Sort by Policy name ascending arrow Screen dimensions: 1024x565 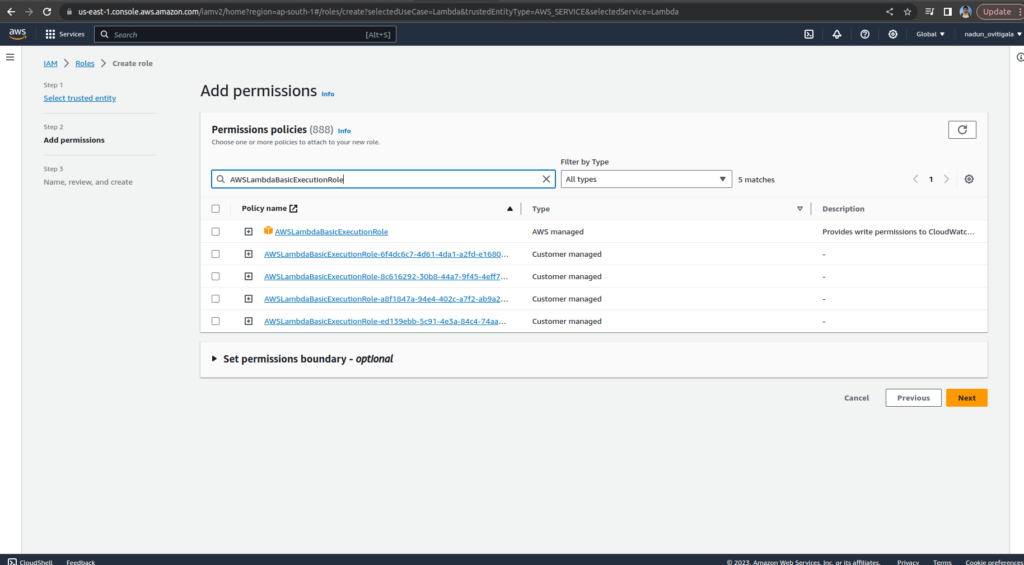[509, 209]
